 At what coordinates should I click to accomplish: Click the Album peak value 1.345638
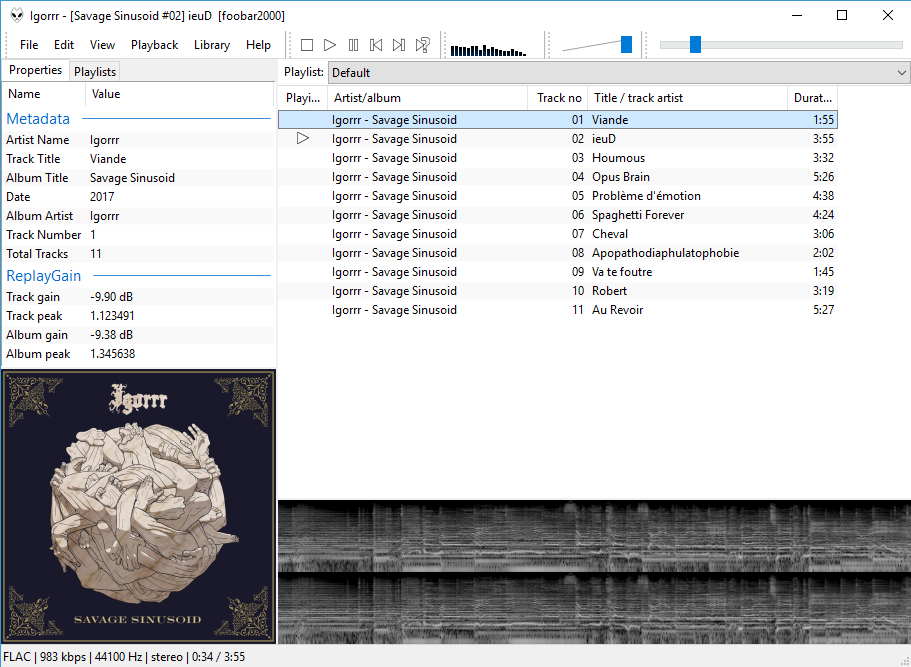(x=113, y=354)
